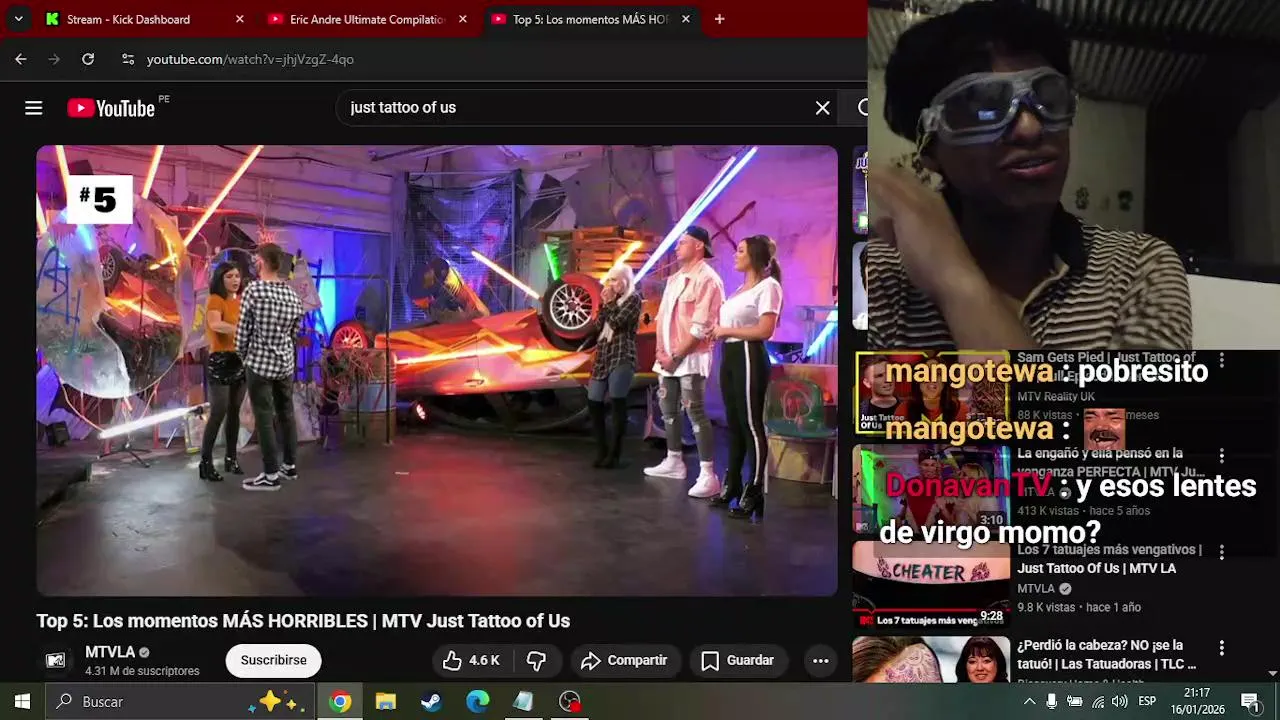This screenshot has height=720, width=1280.
Task: Select the Top 5: Los momentos tab
Action: pos(590,19)
